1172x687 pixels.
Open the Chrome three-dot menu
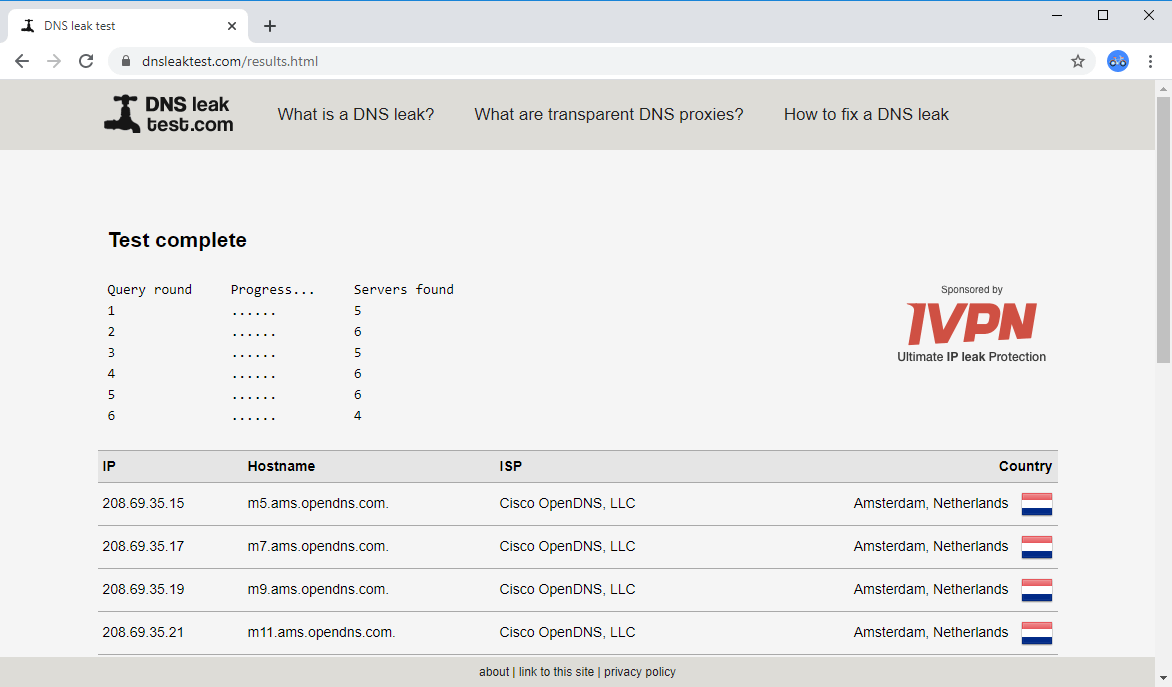point(1150,61)
